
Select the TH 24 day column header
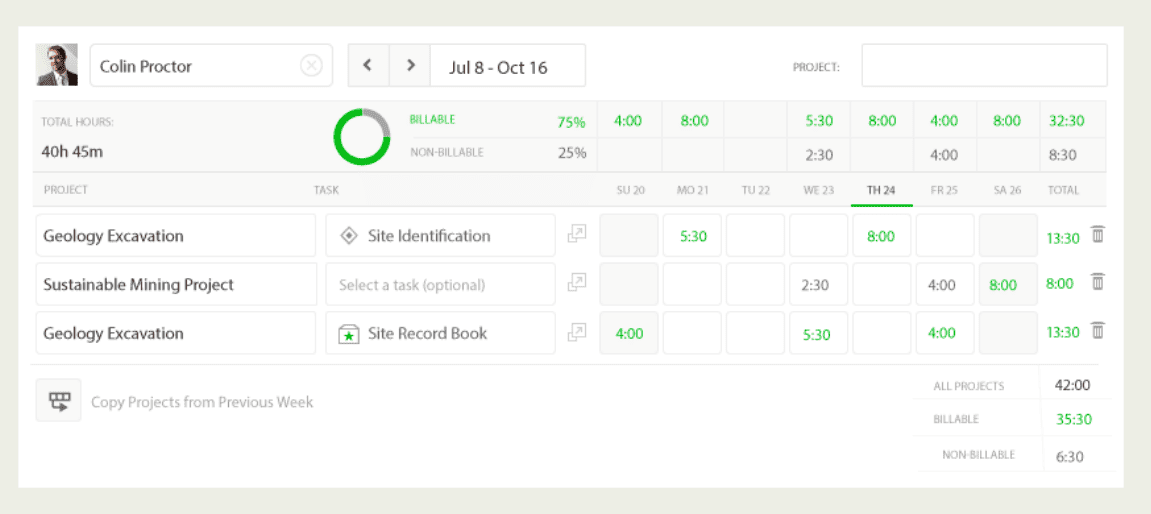pos(881,189)
